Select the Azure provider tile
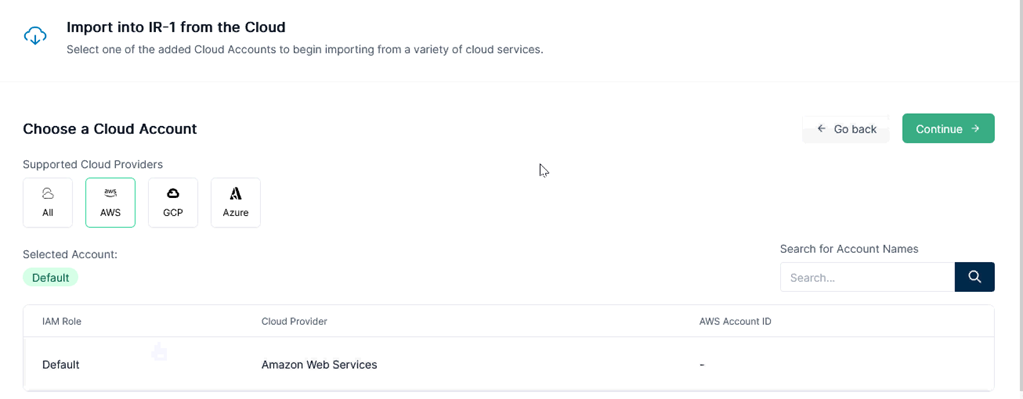The image size is (1023, 399). click(x=236, y=203)
